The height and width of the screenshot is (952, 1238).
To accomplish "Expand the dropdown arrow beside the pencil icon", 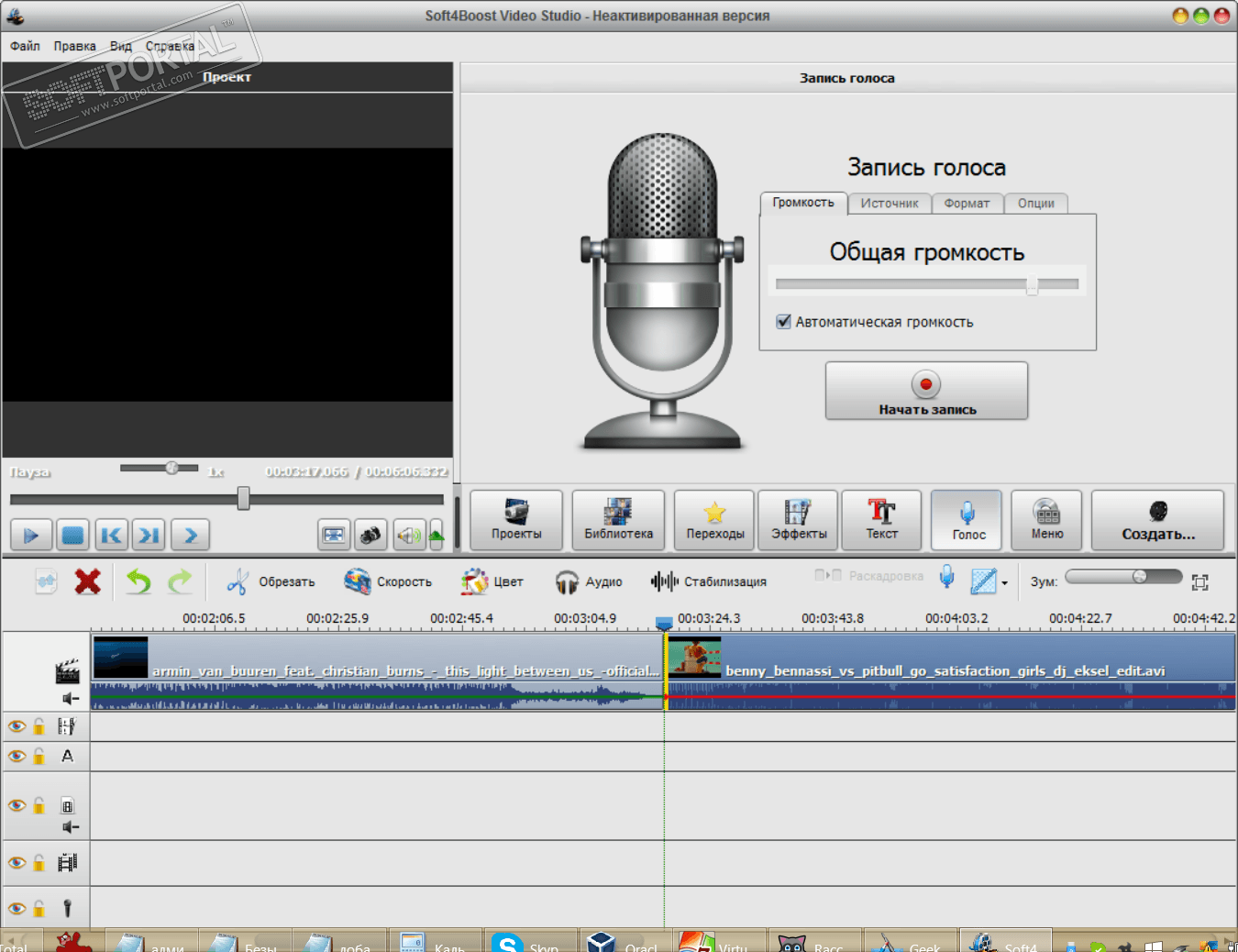I will click(1005, 582).
